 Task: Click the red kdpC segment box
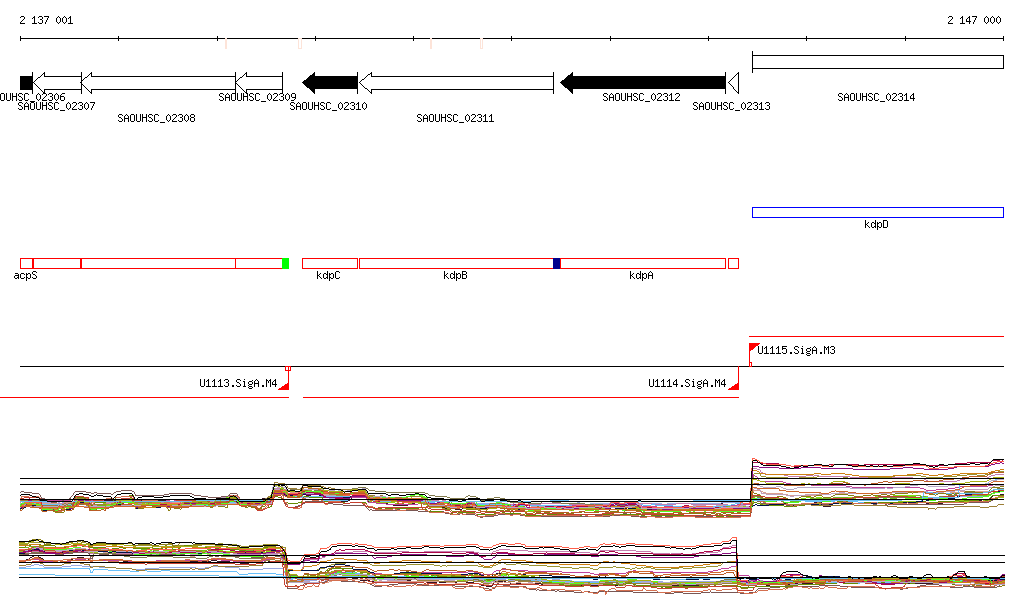point(330,264)
